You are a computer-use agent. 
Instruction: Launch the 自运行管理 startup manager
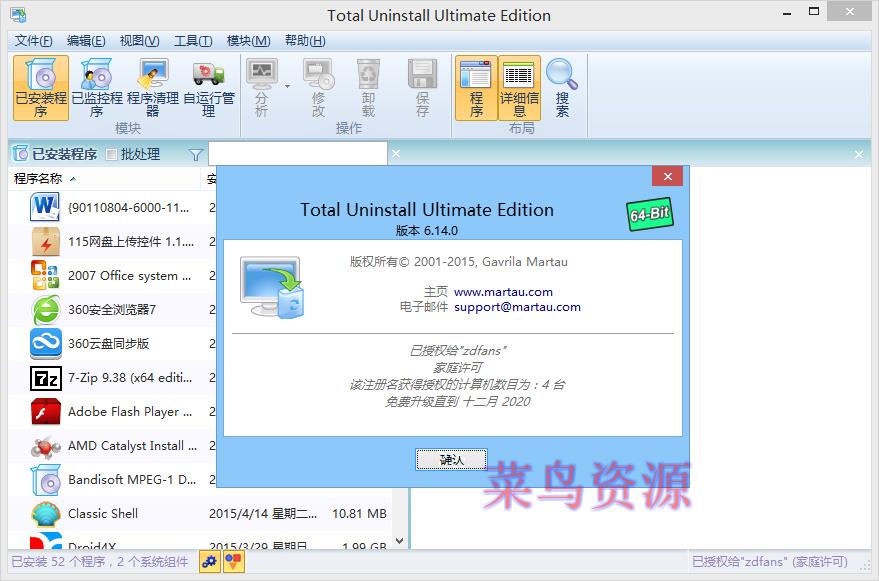click(x=208, y=88)
